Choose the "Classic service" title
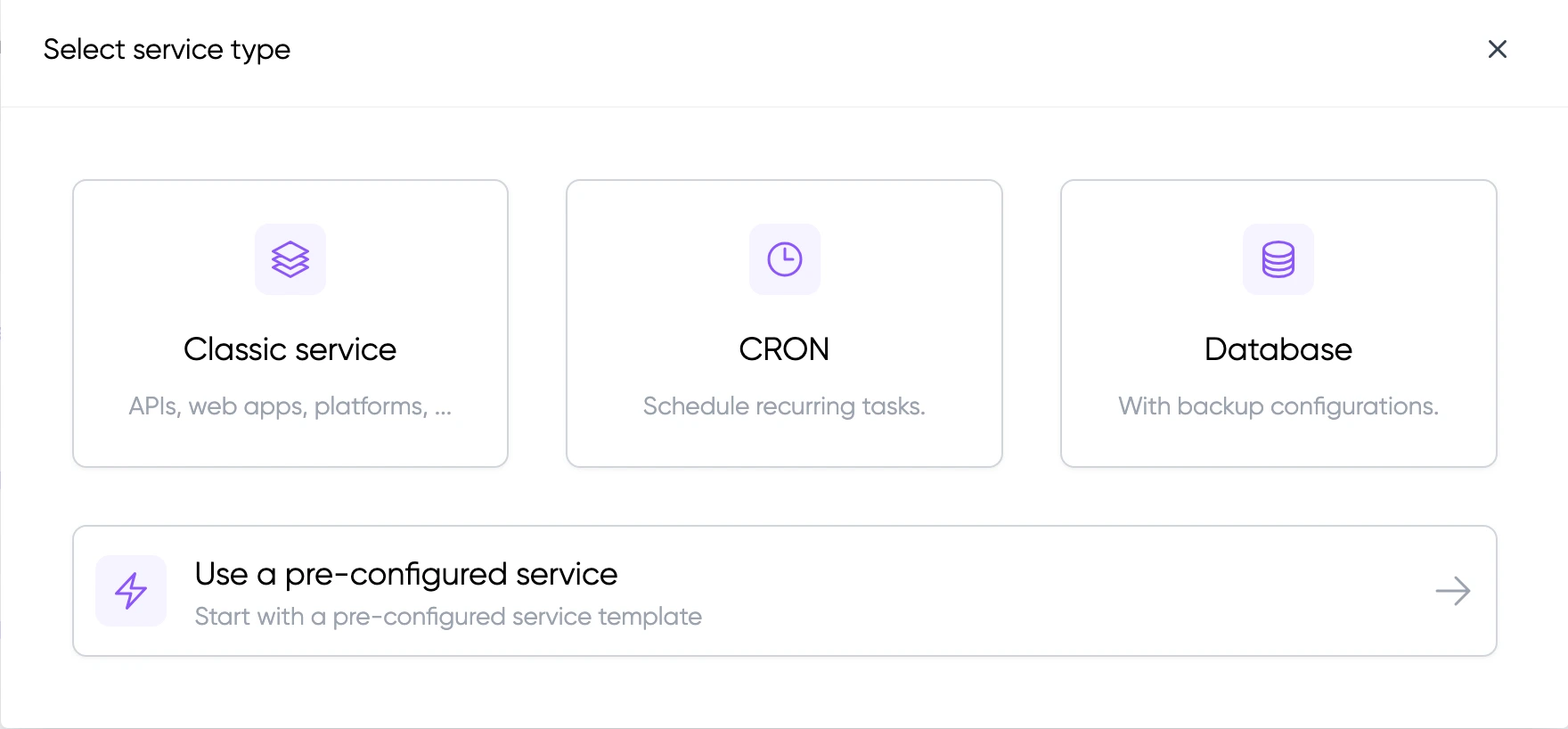The height and width of the screenshot is (729, 1568). point(290,349)
